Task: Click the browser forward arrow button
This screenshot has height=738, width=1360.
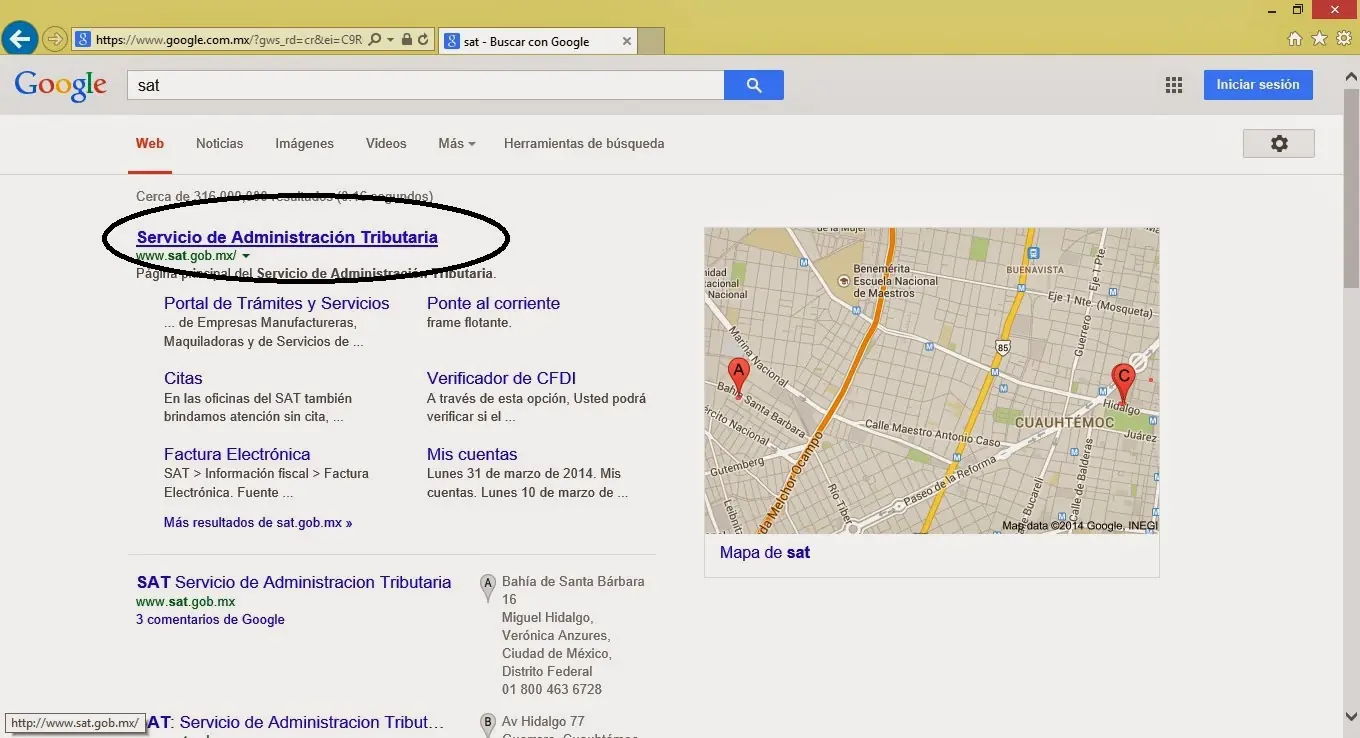Action: tap(54, 40)
